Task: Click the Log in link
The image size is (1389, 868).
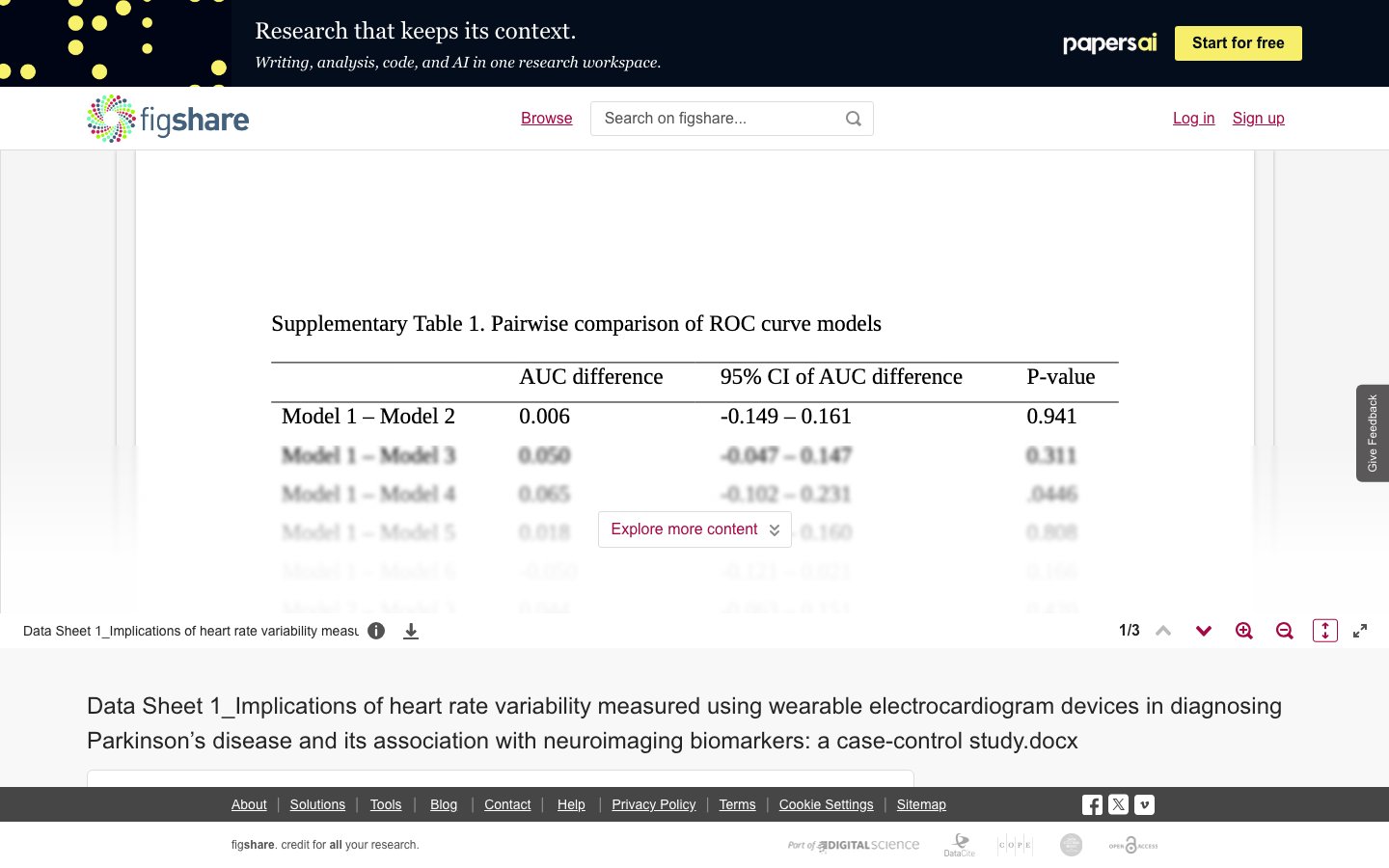Action: [1193, 118]
